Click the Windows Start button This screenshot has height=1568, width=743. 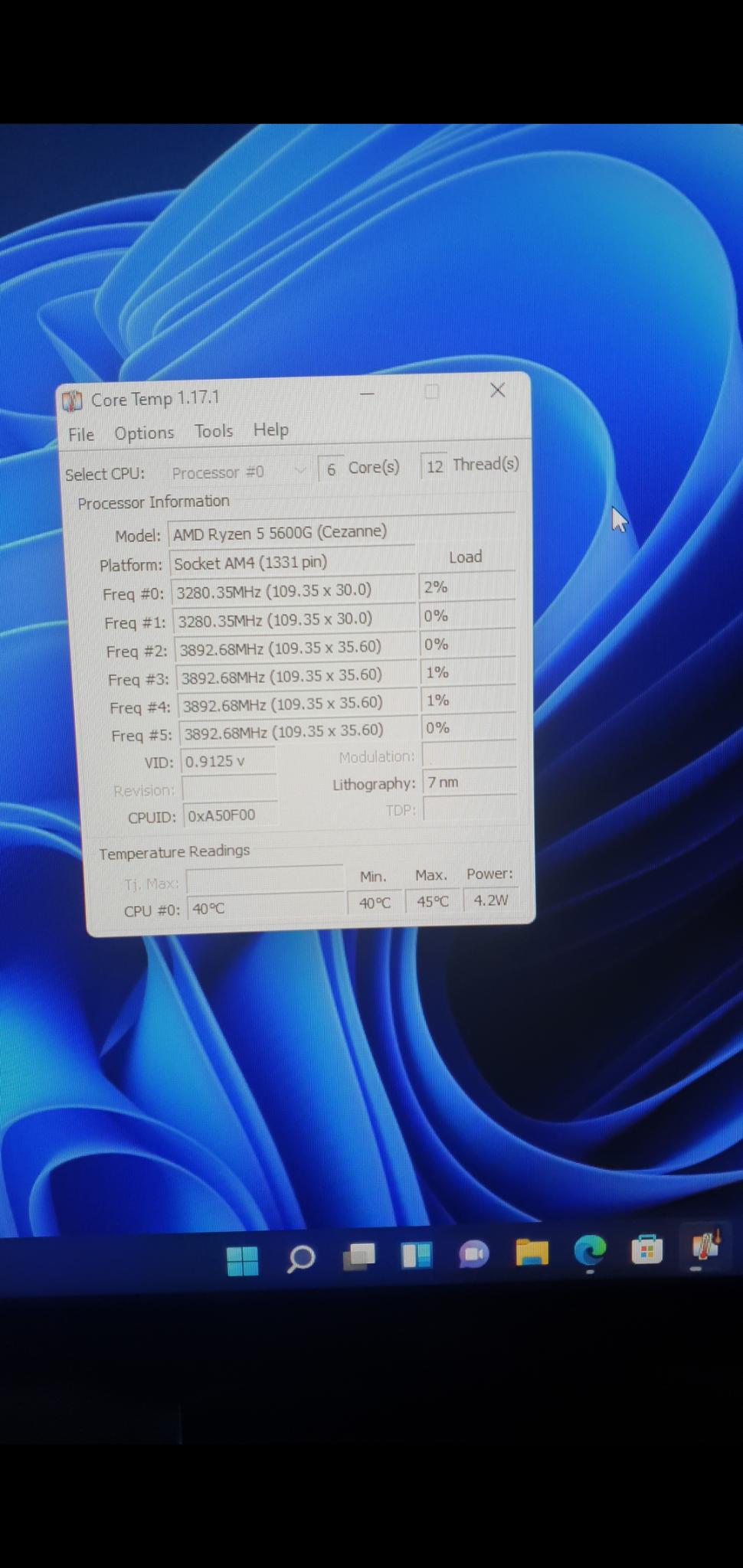[243, 1260]
